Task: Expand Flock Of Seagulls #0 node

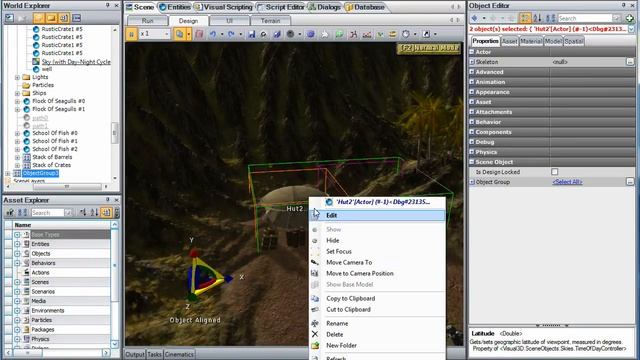Action: coord(18,101)
